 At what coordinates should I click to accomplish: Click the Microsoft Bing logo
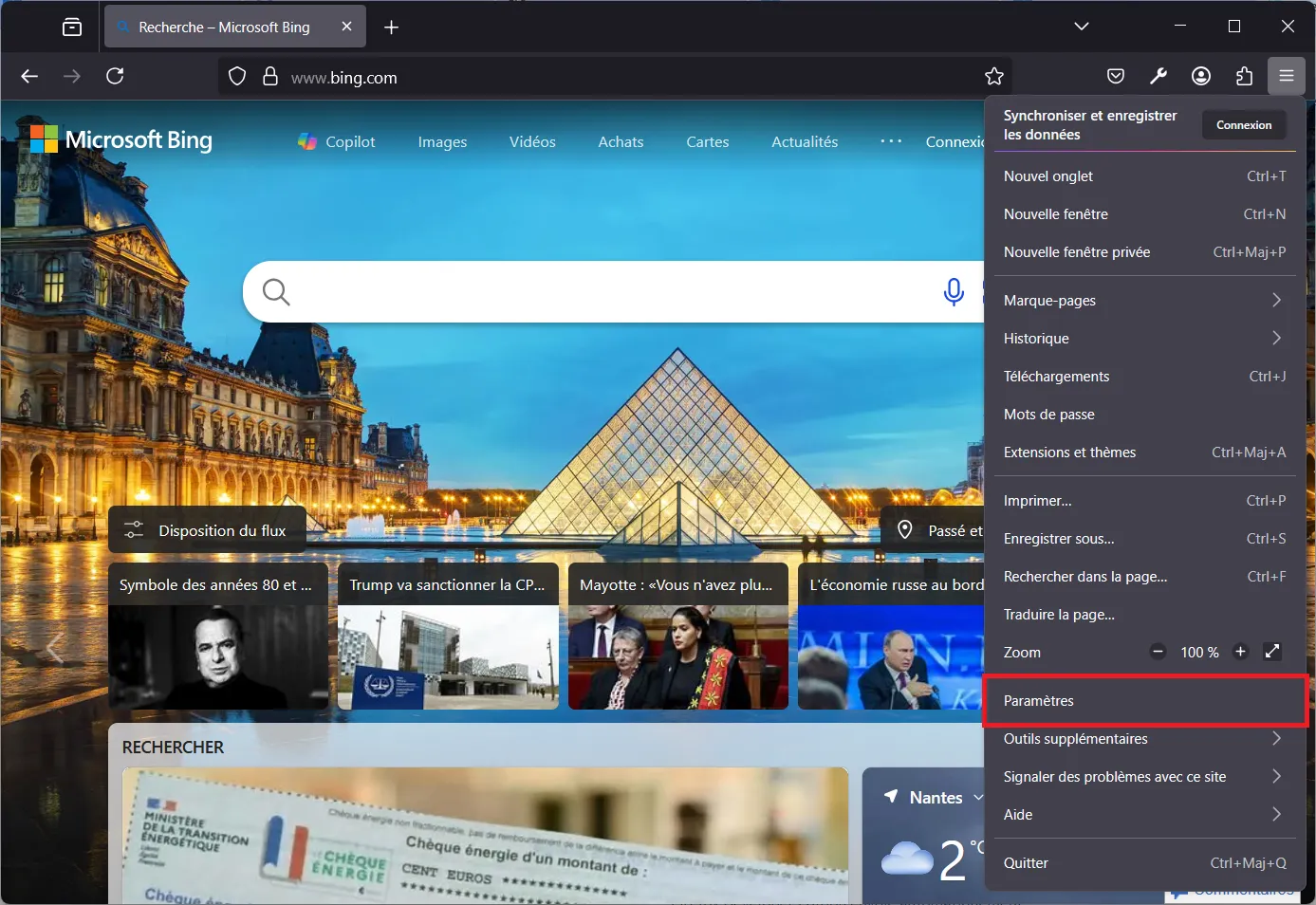pos(121,139)
